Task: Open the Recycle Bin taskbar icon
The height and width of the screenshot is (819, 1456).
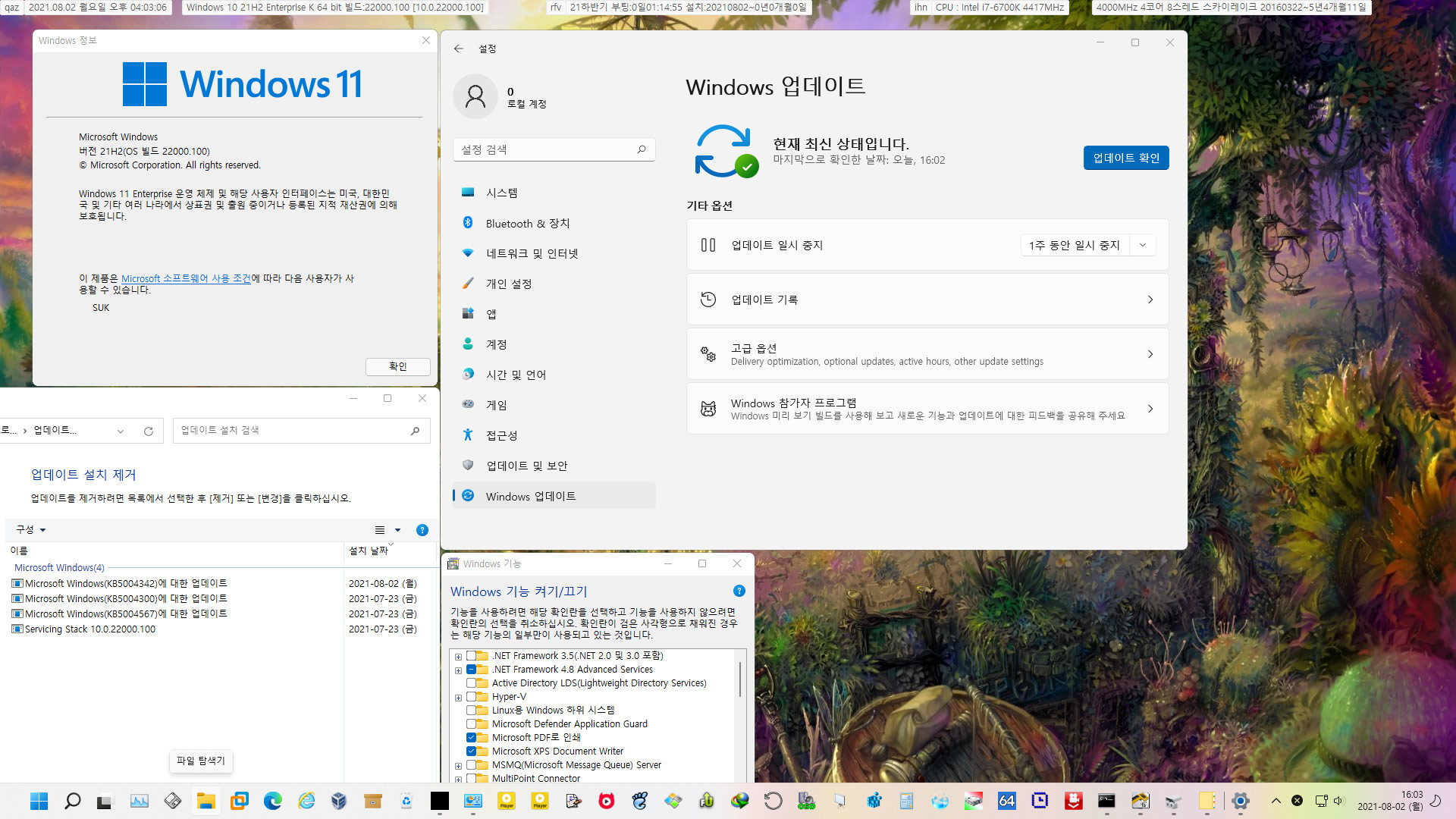Action: coord(406,801)
